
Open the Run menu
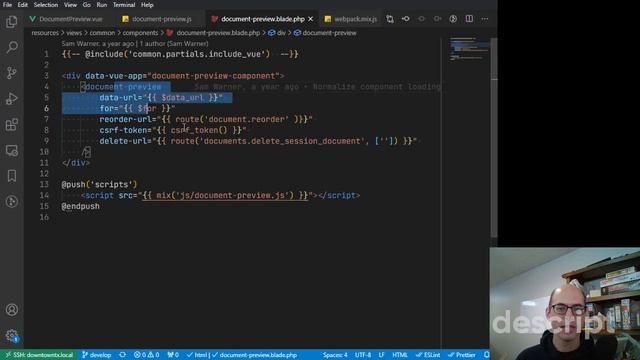coord(102,5)
